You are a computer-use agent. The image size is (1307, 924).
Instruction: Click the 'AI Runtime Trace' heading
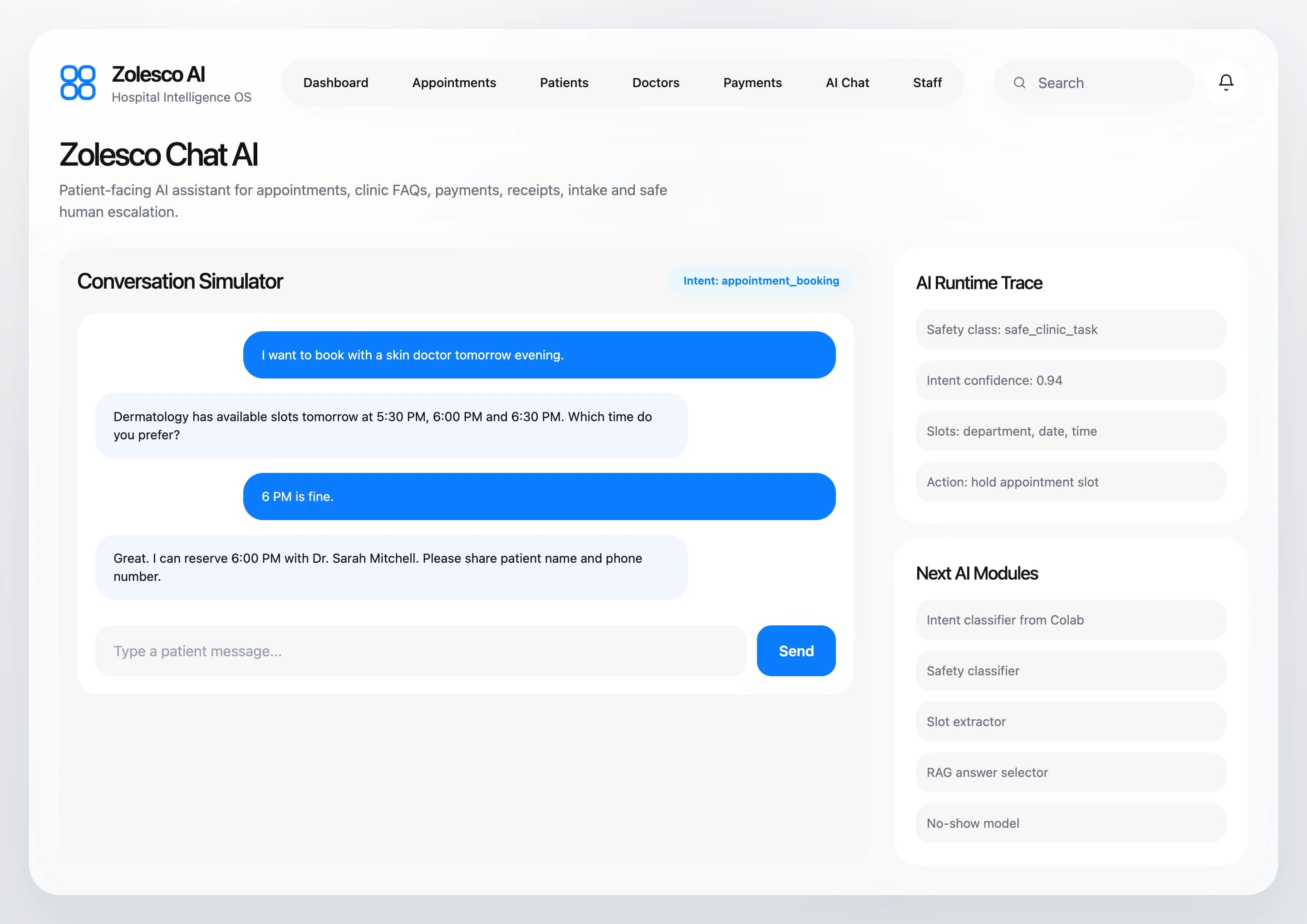[x=978, y=283]
